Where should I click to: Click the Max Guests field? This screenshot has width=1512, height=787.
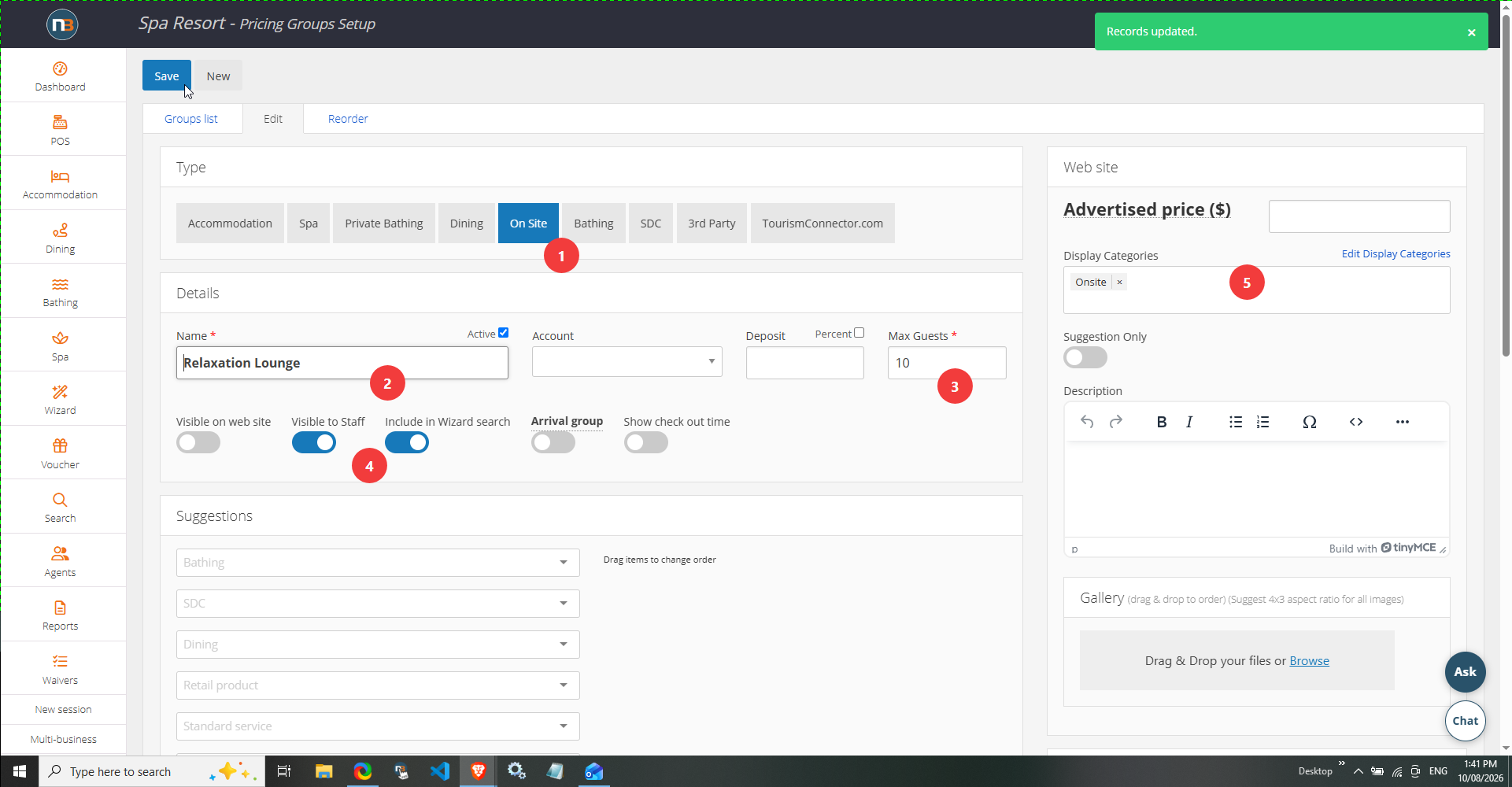point(947,363)
